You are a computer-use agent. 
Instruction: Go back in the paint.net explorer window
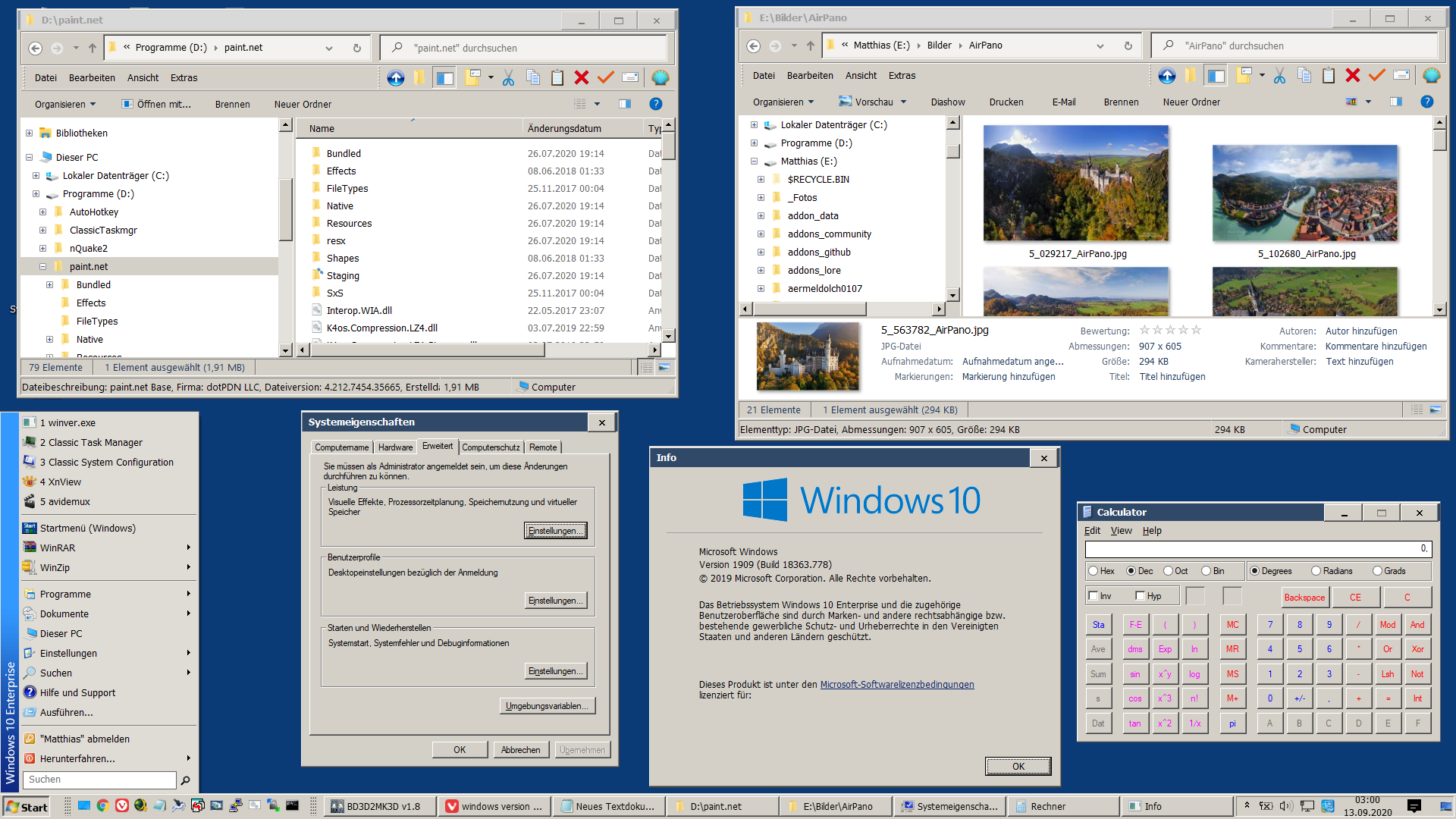[x=35, y=48]
